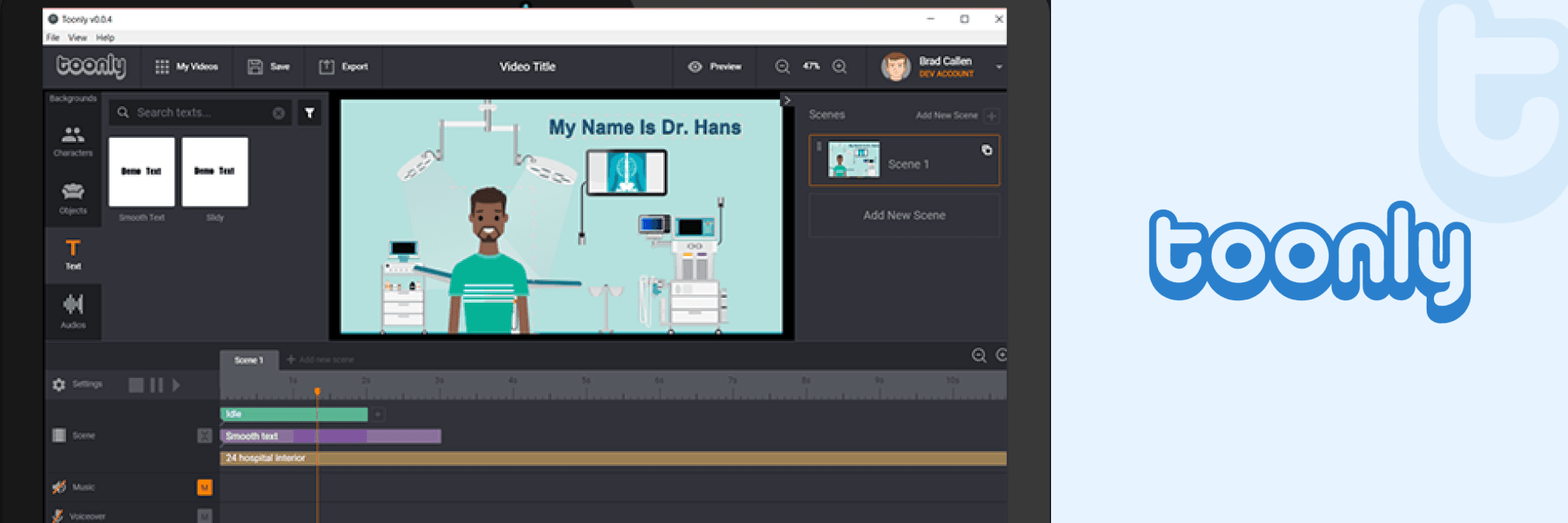1568x523 pixels.
Task: Collapse the Scenes panel arrow
Action: click(786, 100)
